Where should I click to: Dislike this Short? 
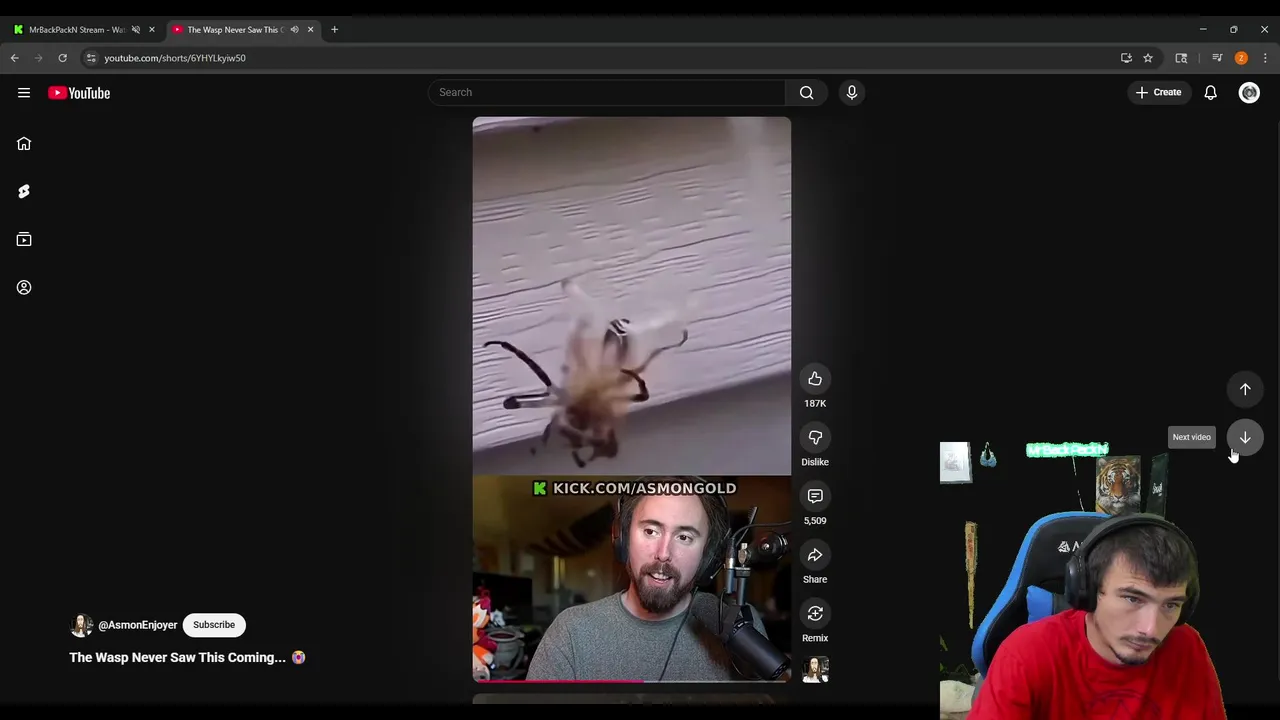tap(815, 437)
